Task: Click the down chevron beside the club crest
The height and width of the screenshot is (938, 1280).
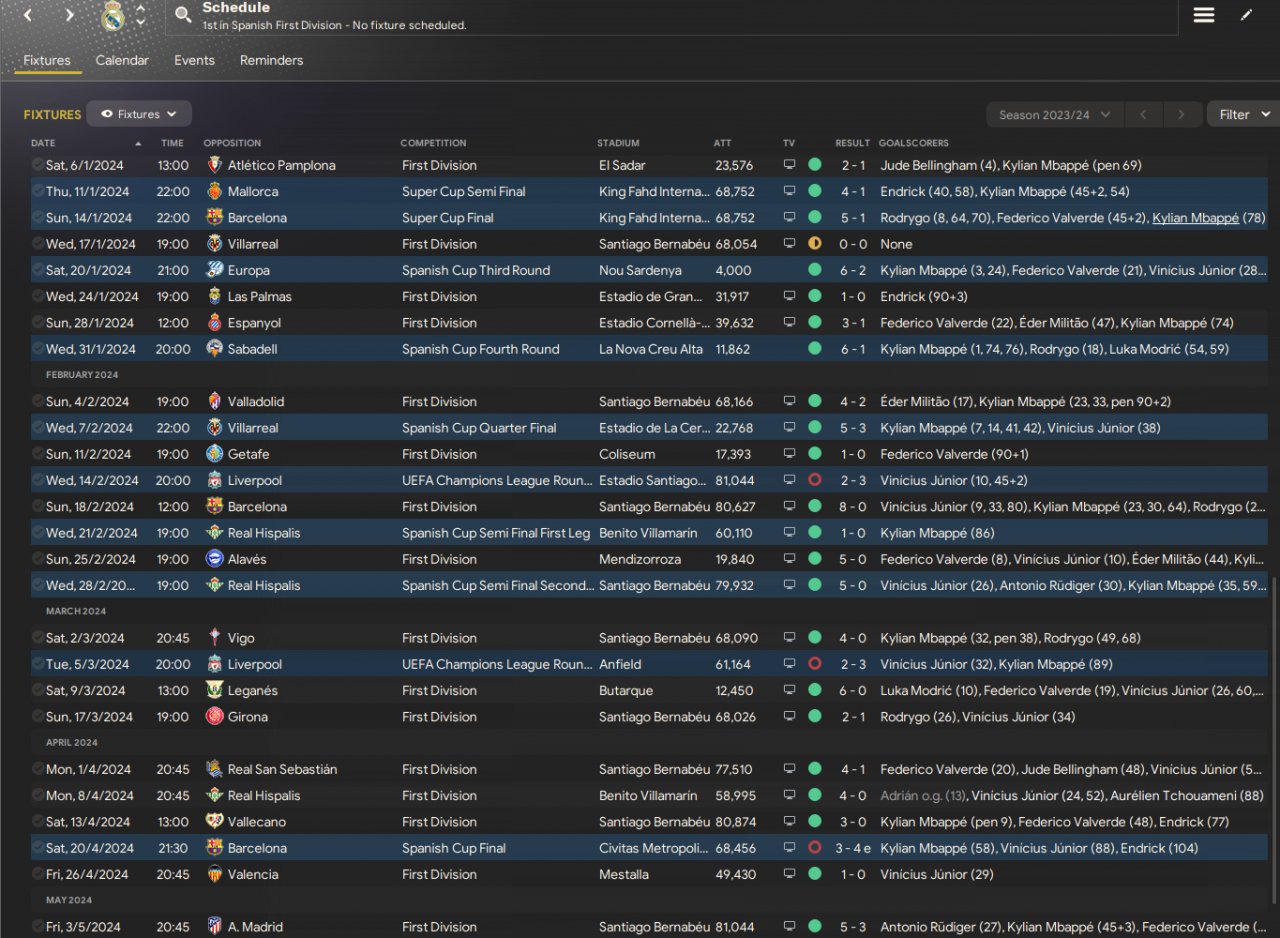Action: pyautogui.click(x=141, y=22)
